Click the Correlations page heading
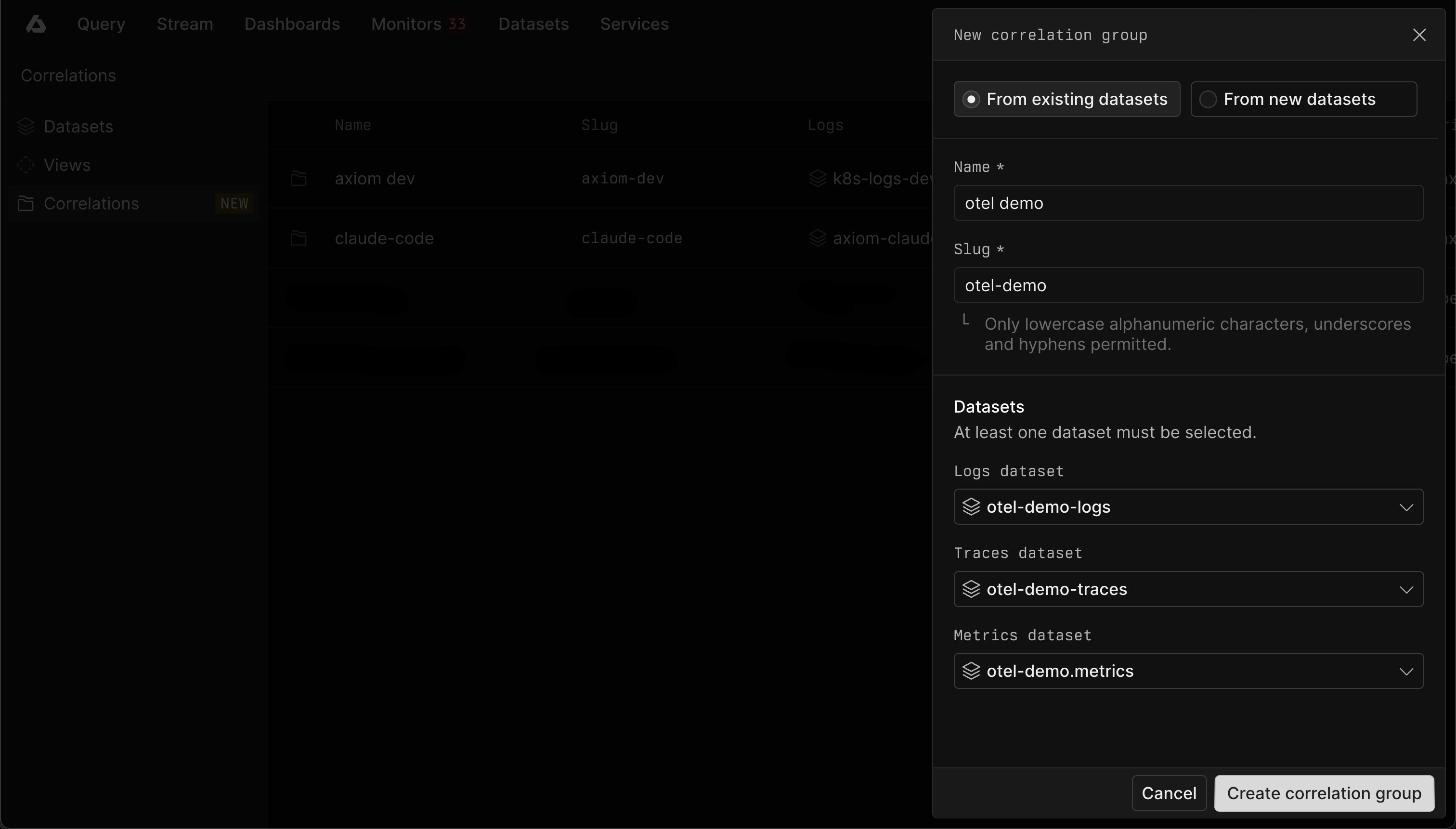The image size is (1456, 829). (68, 76)
